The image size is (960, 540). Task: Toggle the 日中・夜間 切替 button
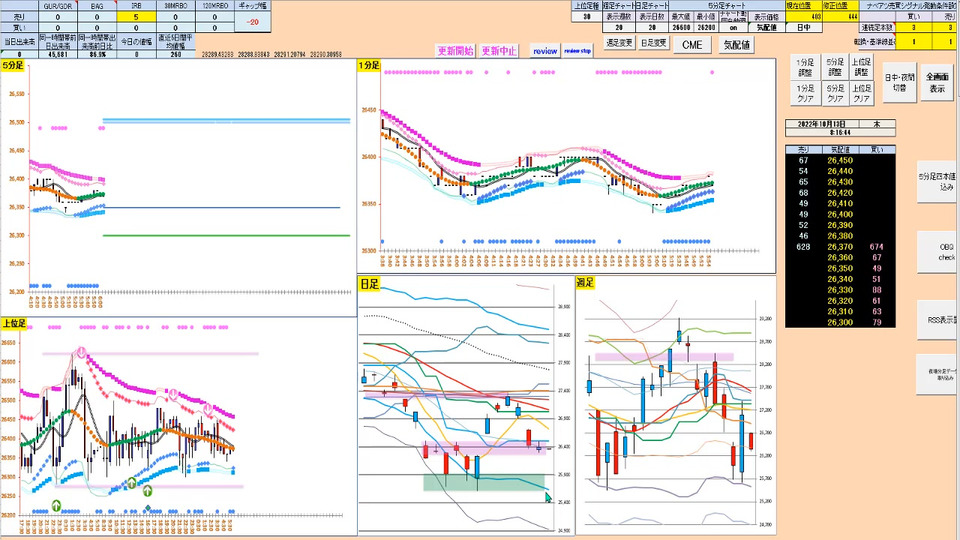click(x=899, y=82)
